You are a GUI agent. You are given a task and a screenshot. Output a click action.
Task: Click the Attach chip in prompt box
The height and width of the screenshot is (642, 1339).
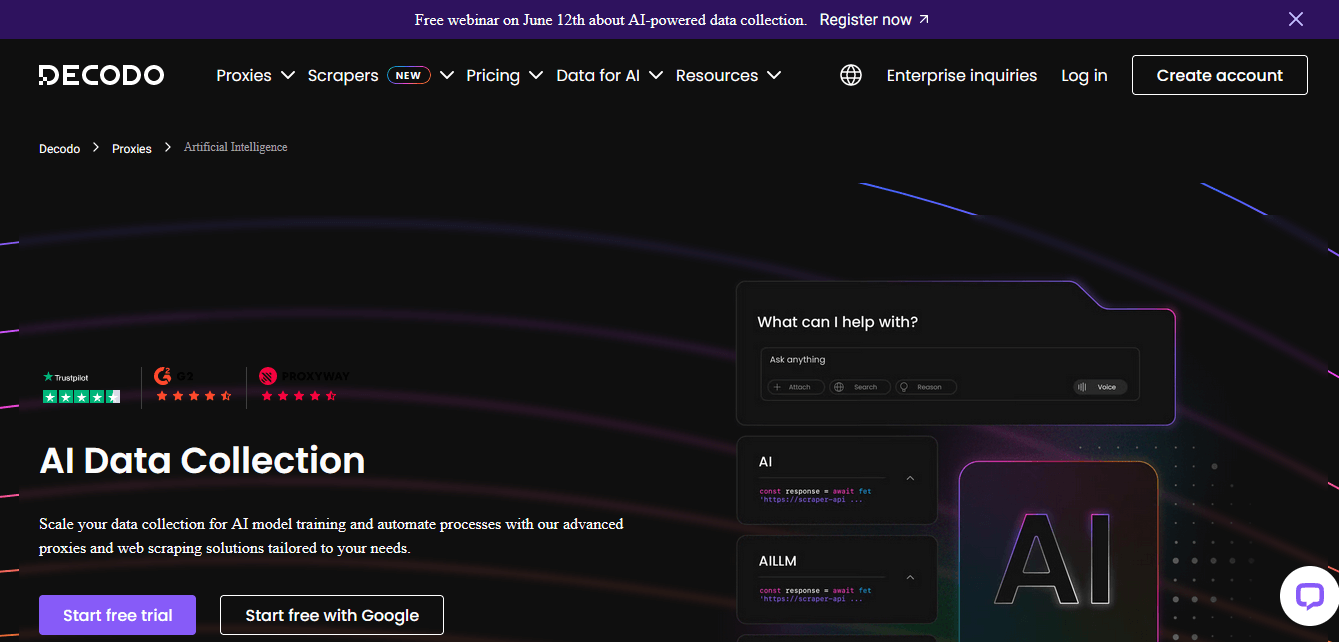point(796,387)
